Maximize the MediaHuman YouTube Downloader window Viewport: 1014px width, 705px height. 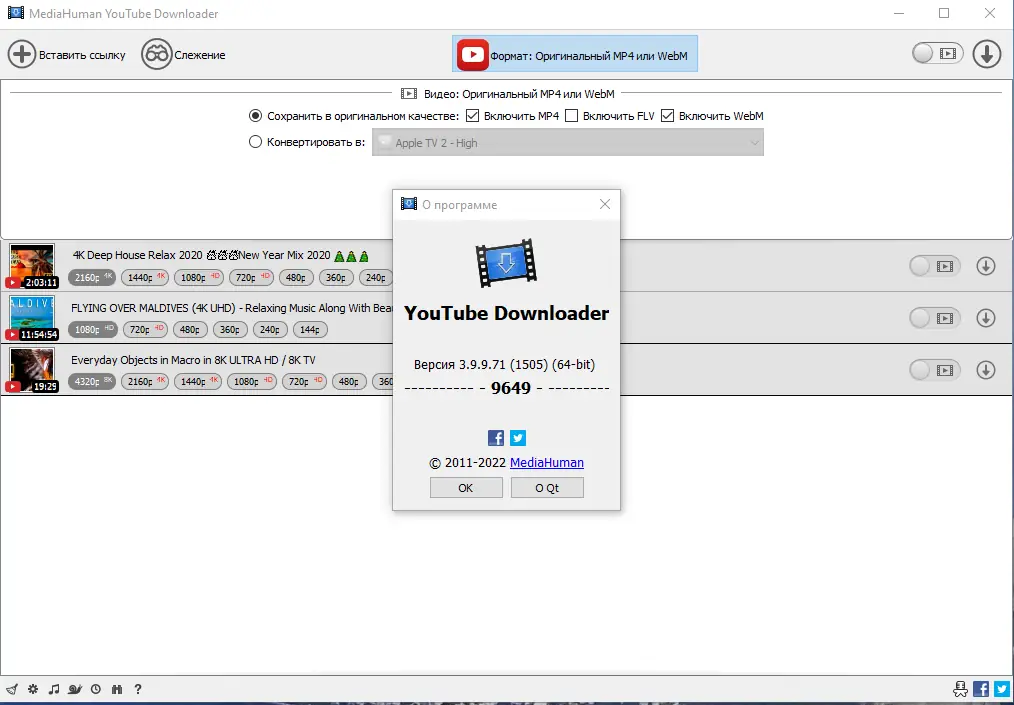point(944,13)
